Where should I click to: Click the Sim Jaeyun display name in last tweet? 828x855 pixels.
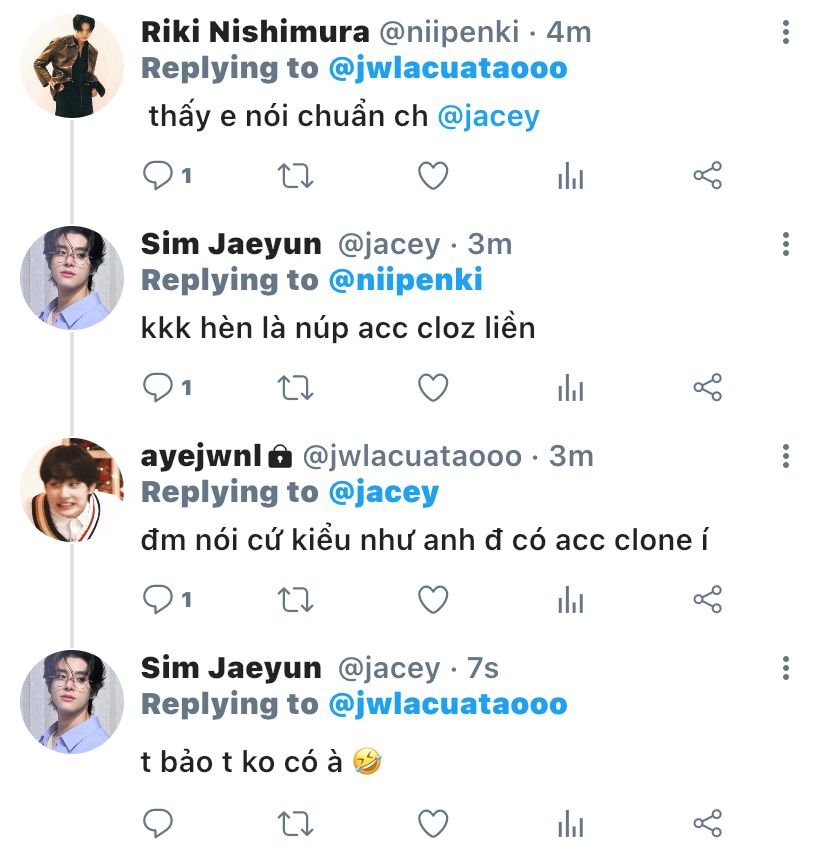click(231, 668)
